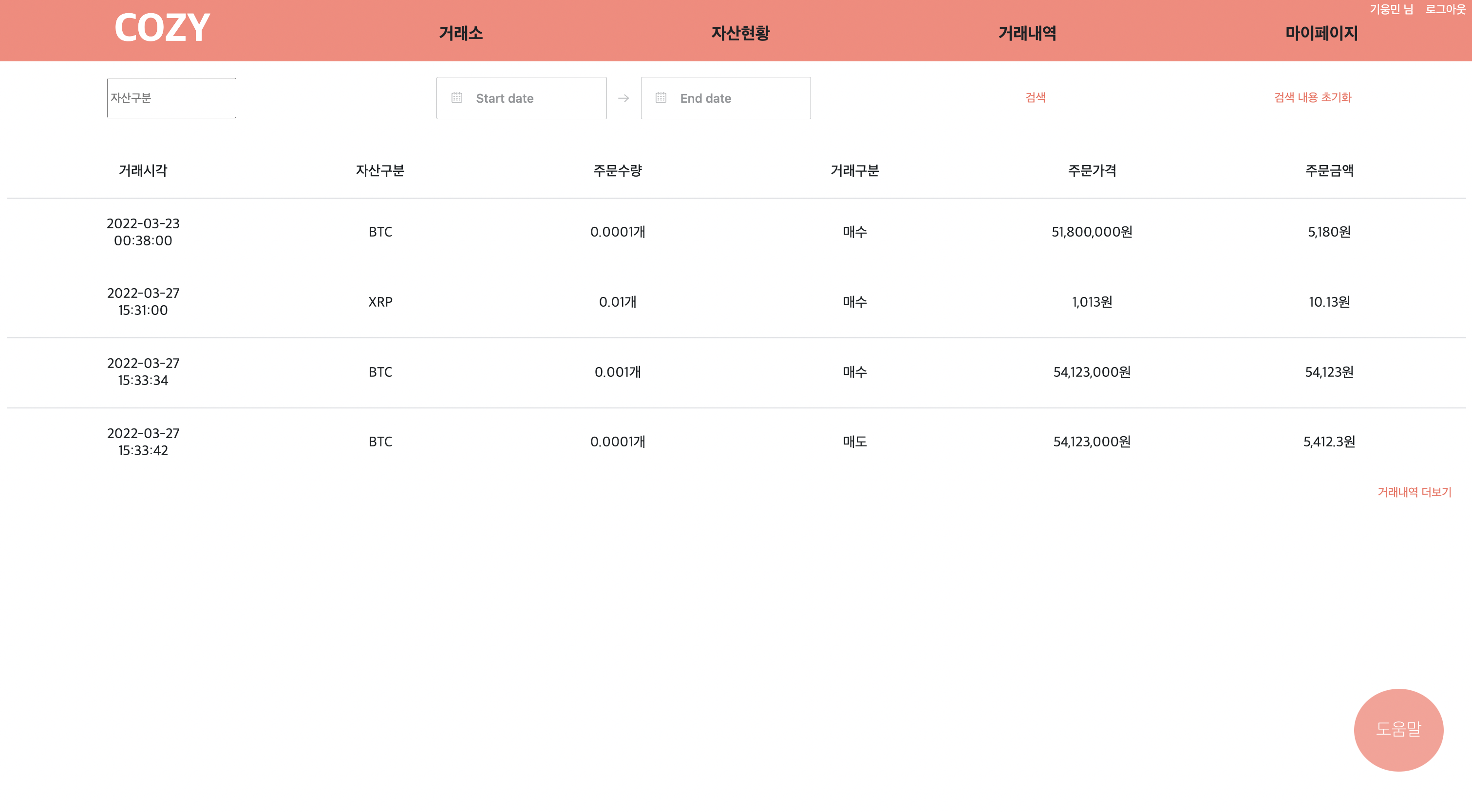The width and height of the screenshot is (1472, 812).
Task: Reset filters via 검색 내용 초기화
Action: coord(1313,97)
